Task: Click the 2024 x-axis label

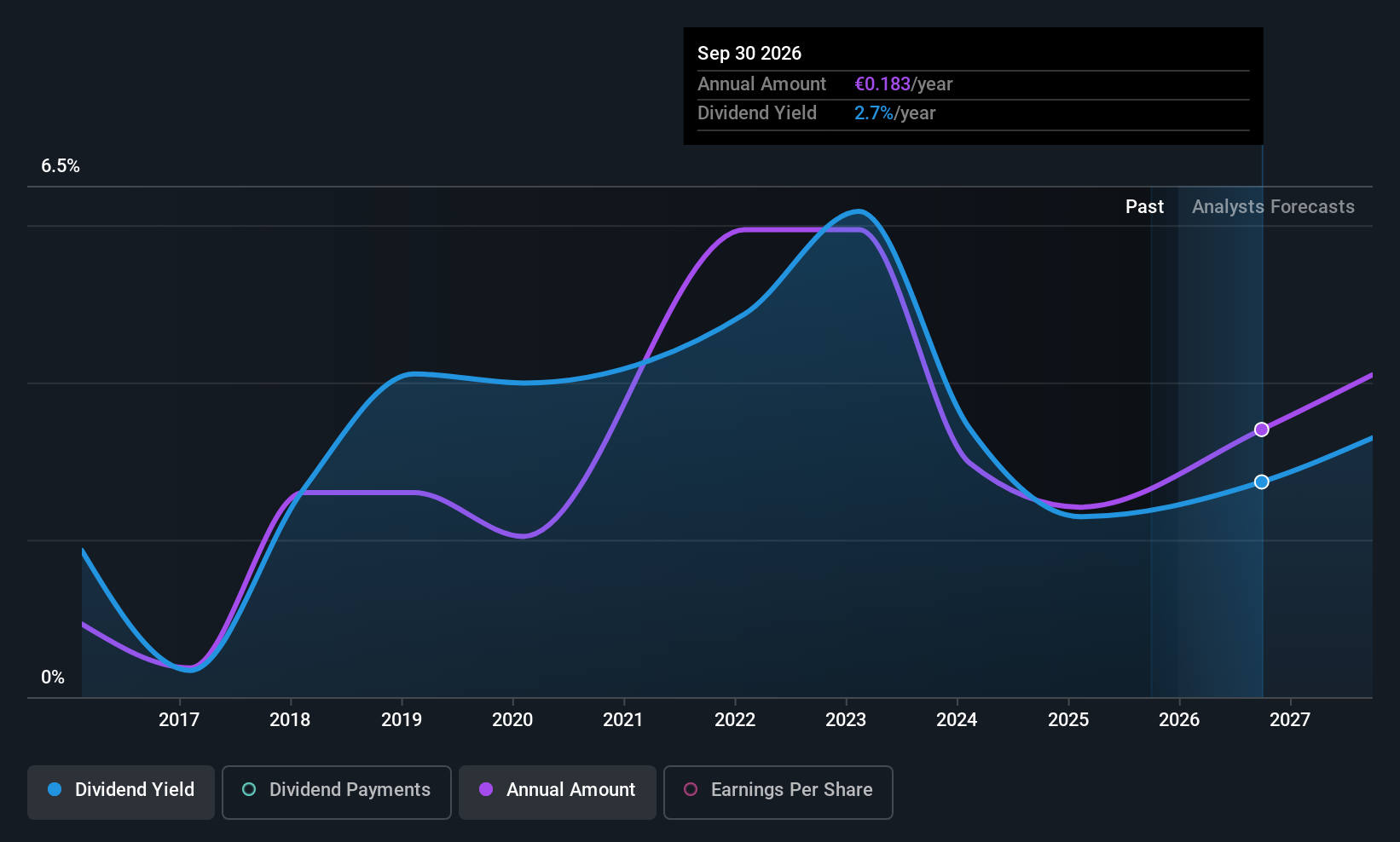Action: pos(957,720)
